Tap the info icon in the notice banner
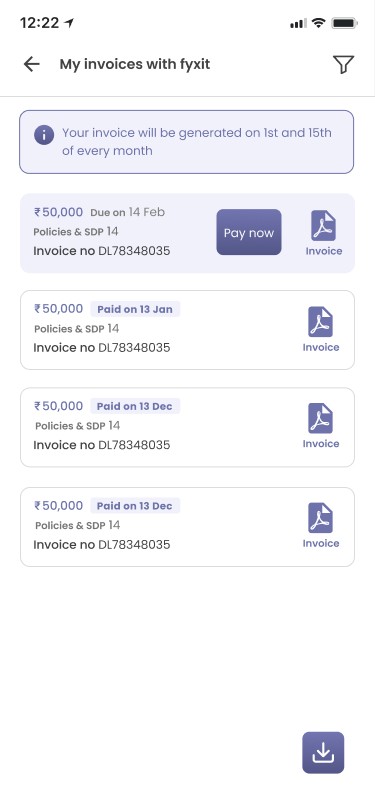Image resolution: width=375 pixels, height=812 pixels. (44, 136)
